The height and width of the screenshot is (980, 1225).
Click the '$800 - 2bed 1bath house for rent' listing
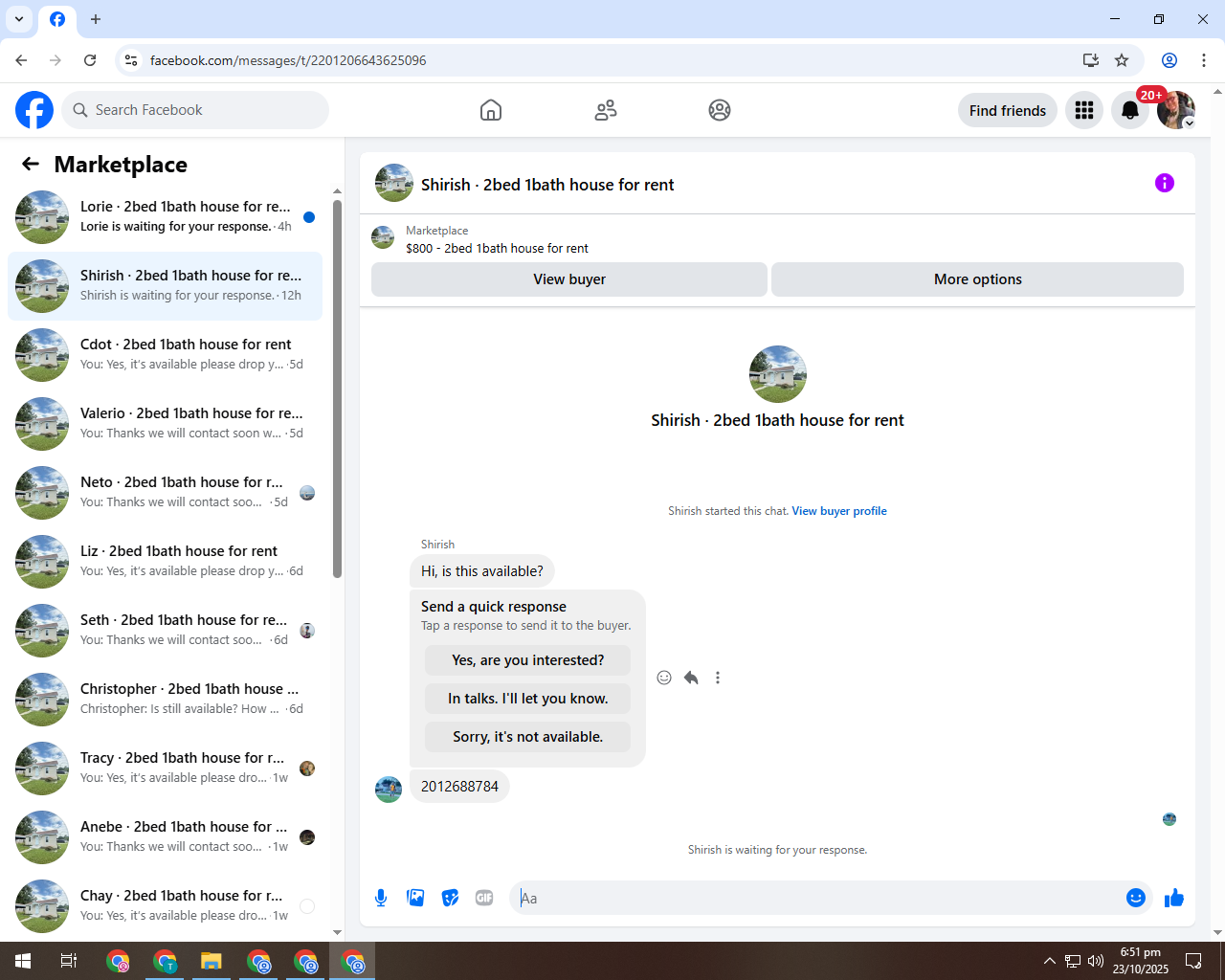click(497, 248)
